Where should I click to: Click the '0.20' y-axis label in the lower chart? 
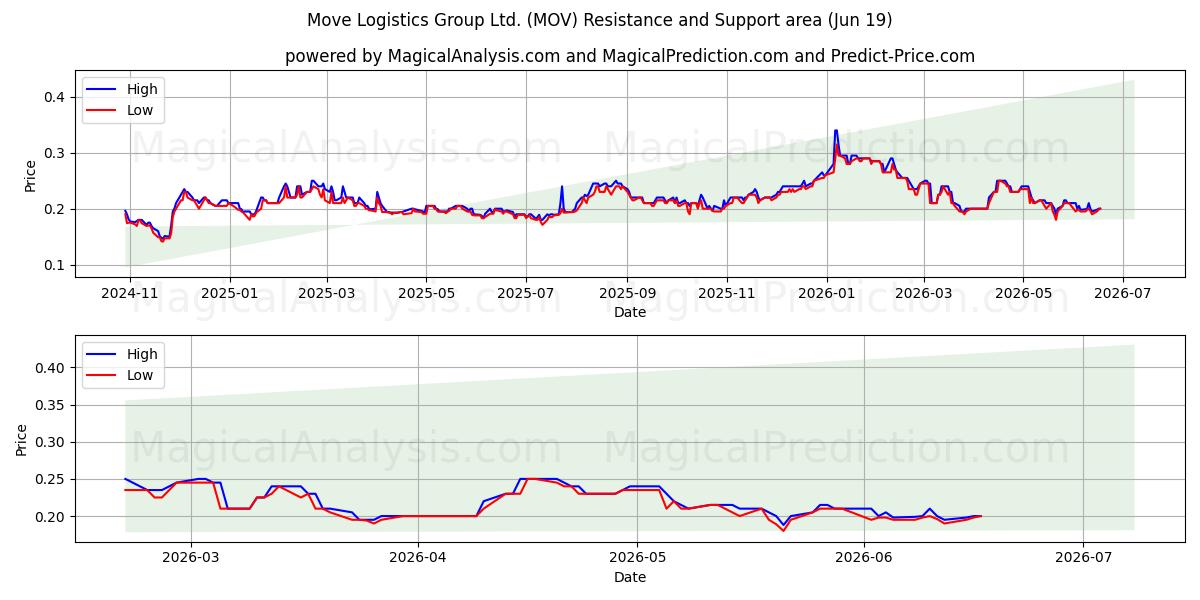(52, 516)
